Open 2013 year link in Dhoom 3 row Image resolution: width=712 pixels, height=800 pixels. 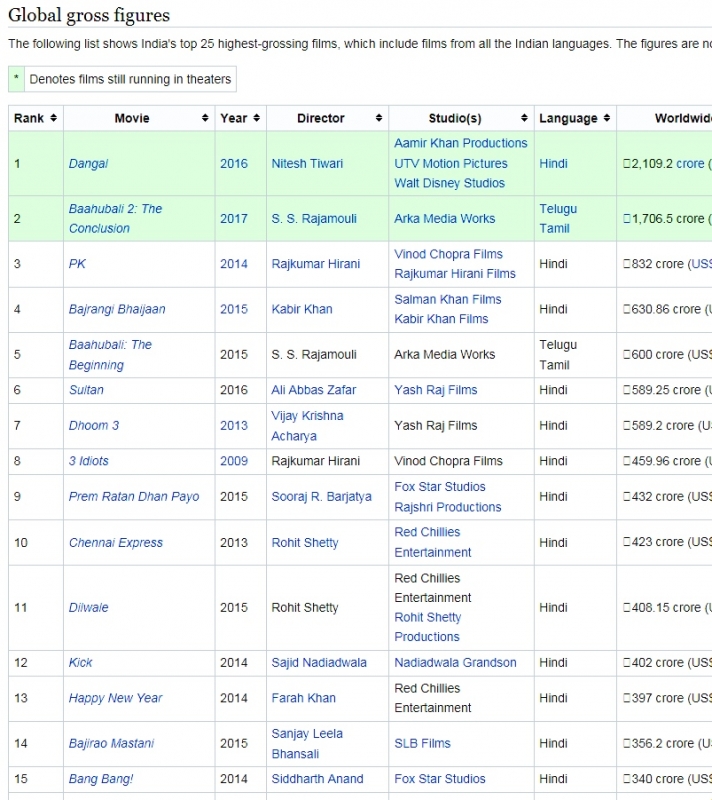tap(234, 426)
